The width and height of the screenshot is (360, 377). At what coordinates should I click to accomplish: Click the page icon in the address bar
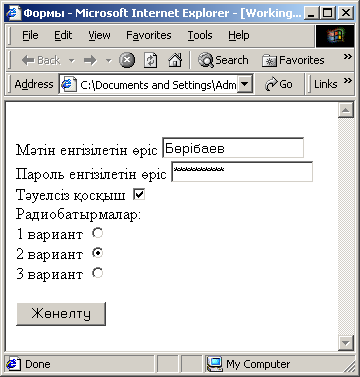point(68,84)
